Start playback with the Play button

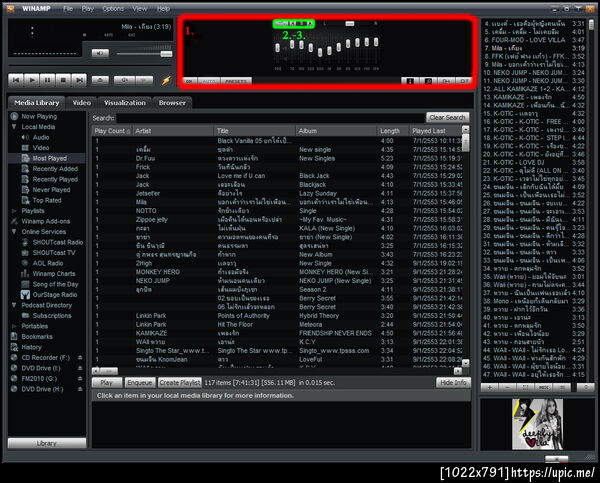[x=32, y=80]
